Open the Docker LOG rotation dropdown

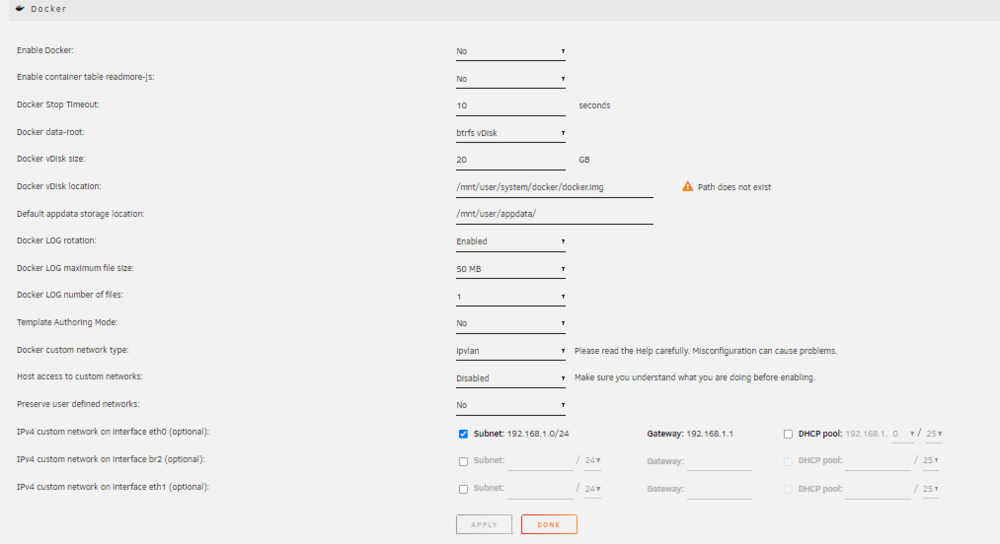510,241
